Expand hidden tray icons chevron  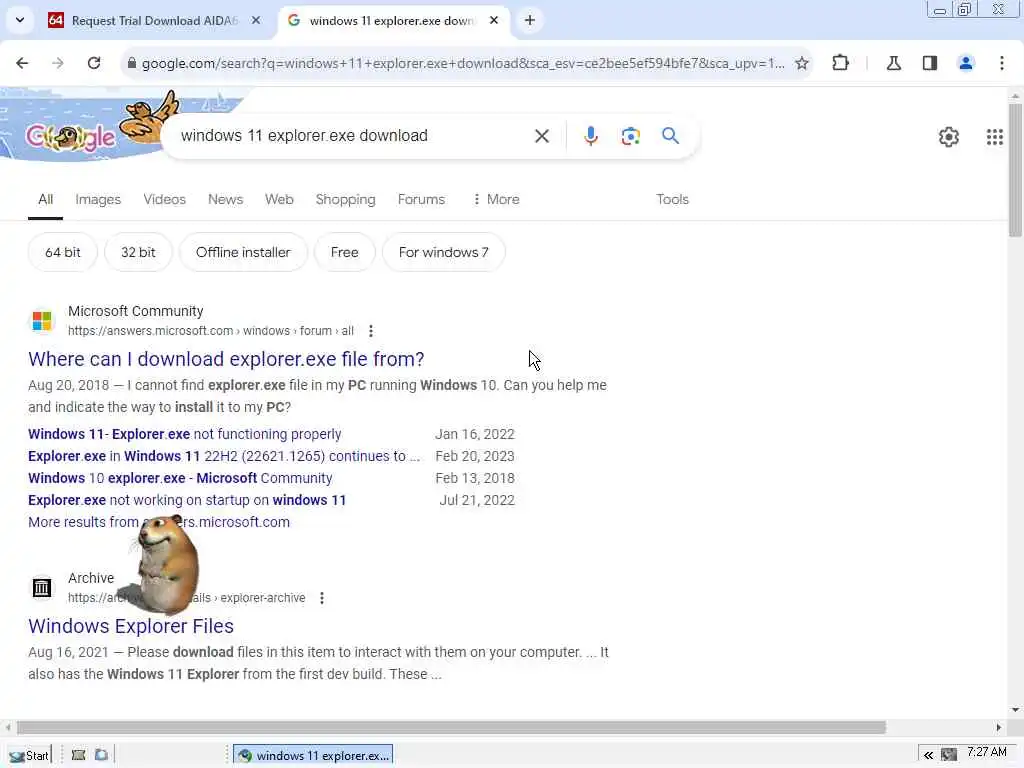pyautogui.click(x=928, y=756)
